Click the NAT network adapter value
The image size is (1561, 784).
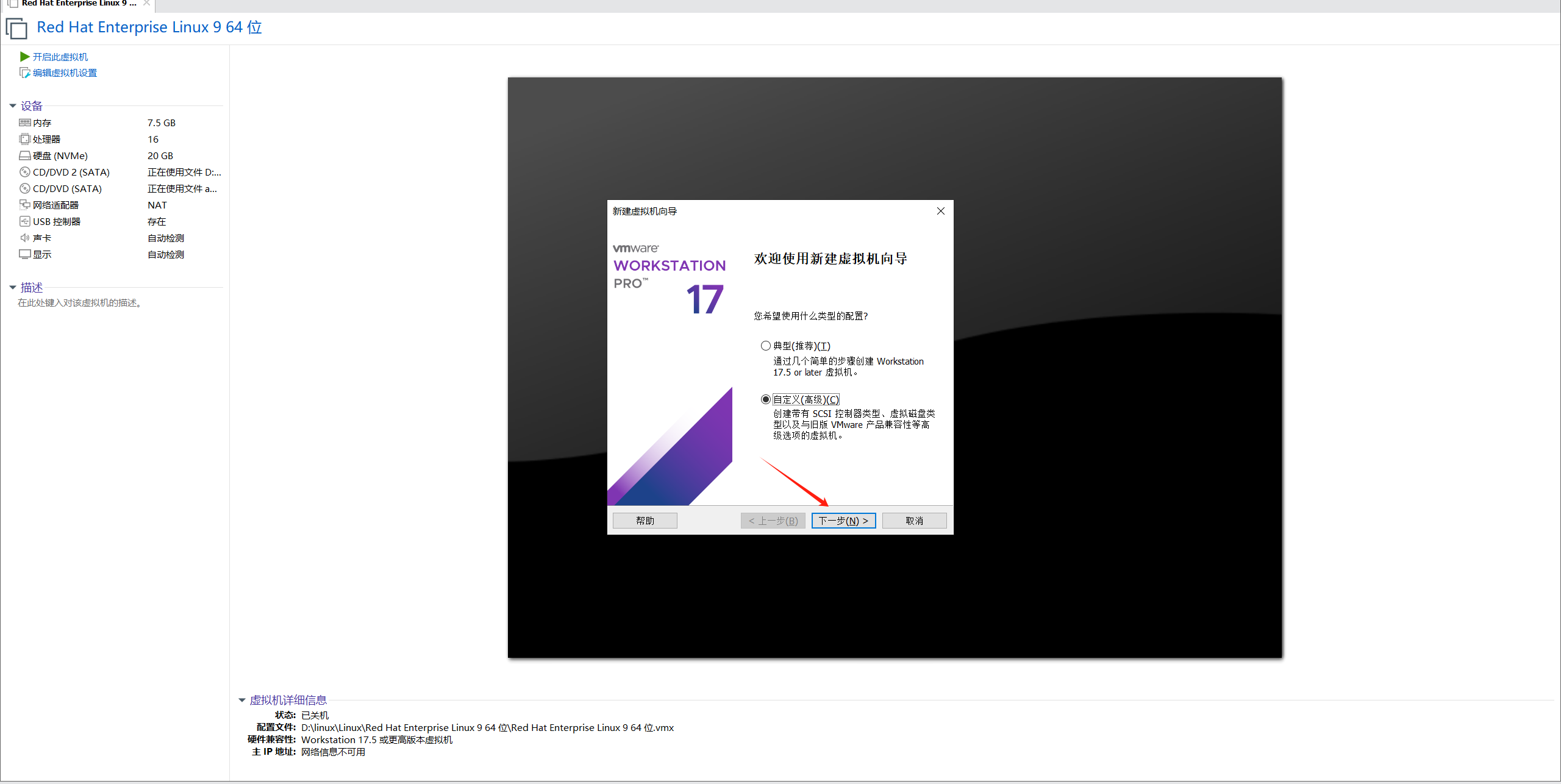point(157,205)
